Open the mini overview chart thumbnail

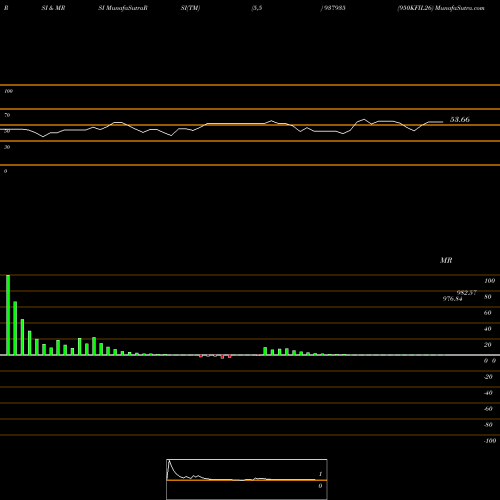(247, 479)
